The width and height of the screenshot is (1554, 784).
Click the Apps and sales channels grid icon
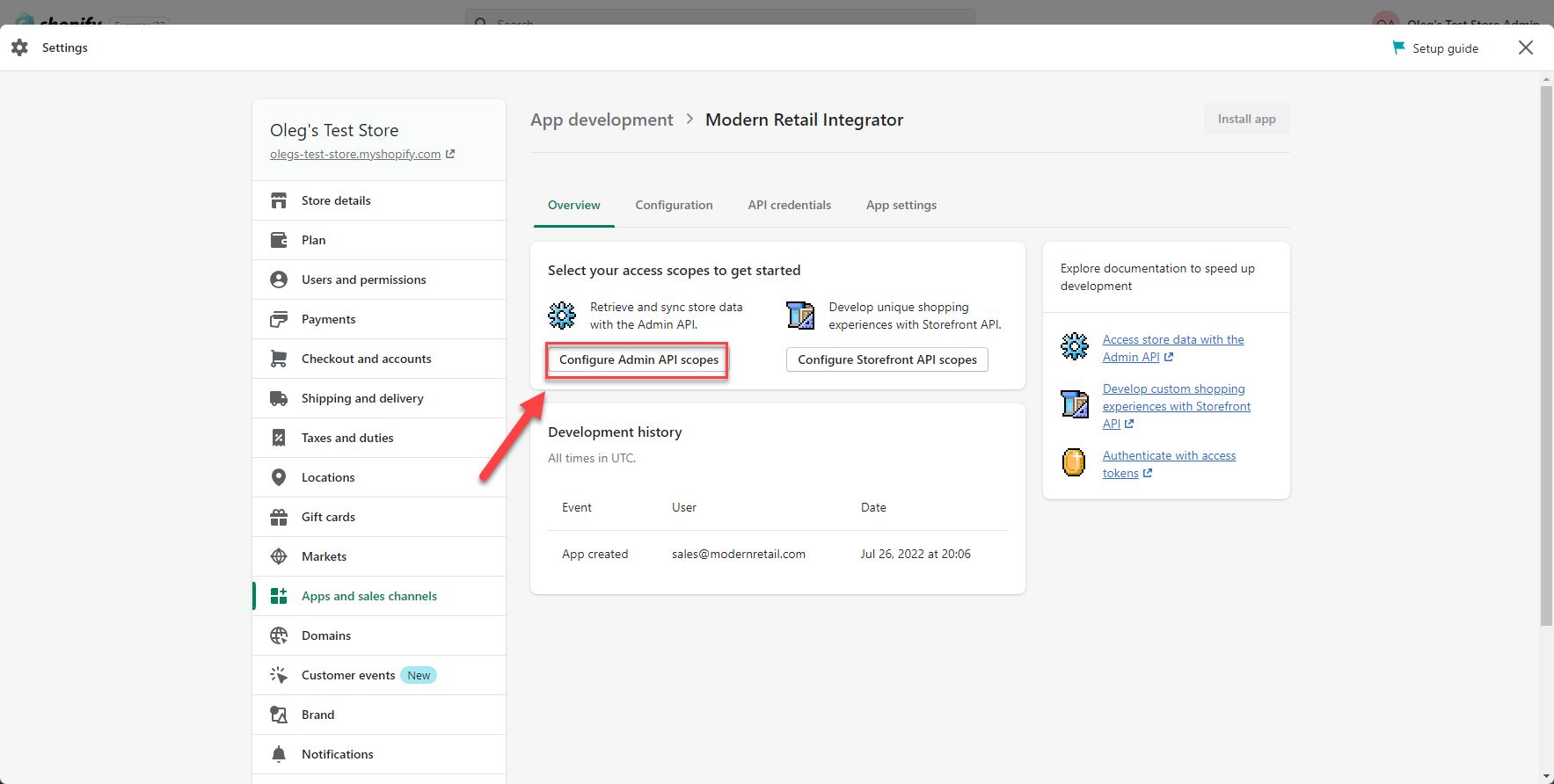pos(279,596)
